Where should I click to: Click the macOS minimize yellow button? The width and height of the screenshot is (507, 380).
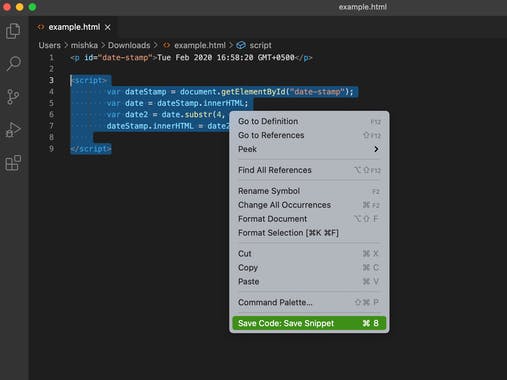tap(20, 7)
